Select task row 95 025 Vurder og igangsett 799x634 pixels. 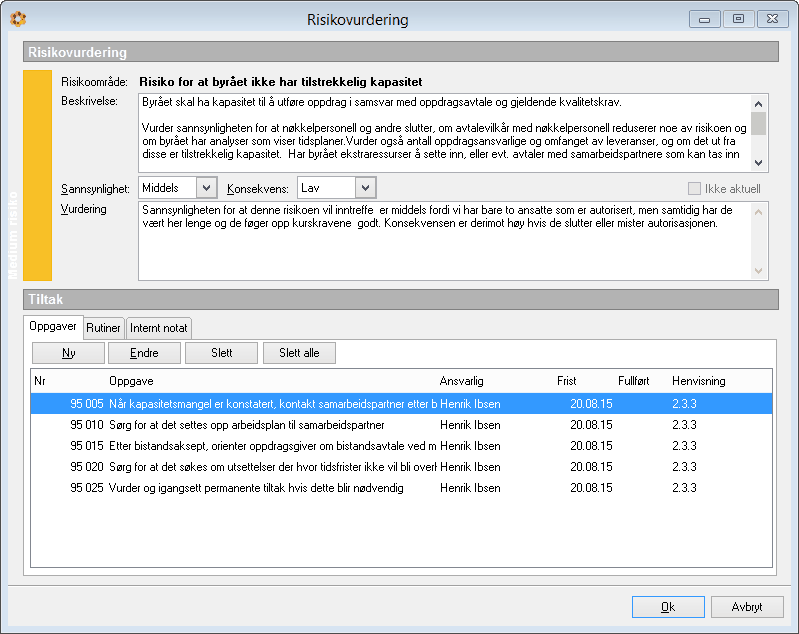[402, 488]
